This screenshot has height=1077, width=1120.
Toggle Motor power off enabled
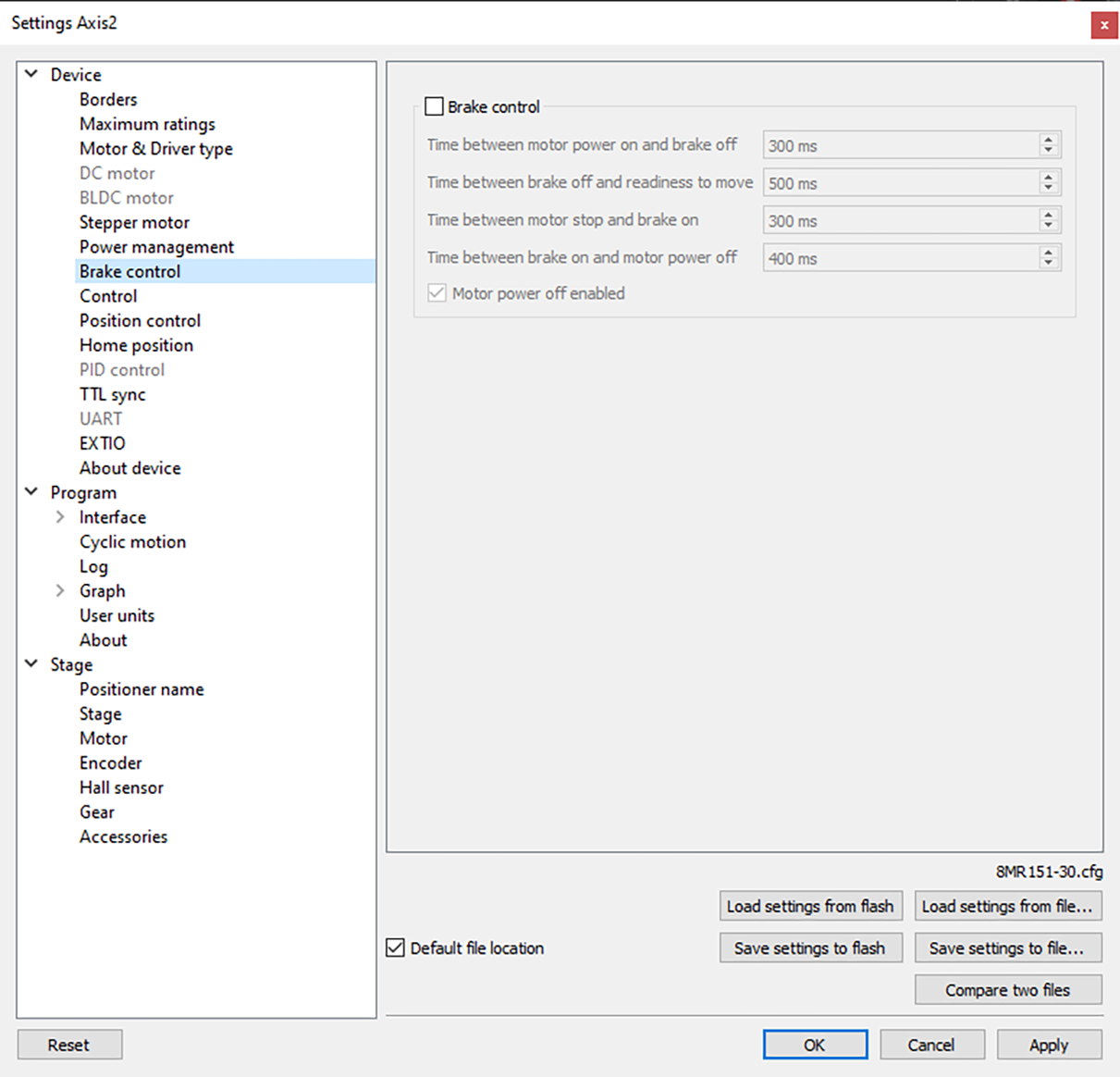(436, 292)
